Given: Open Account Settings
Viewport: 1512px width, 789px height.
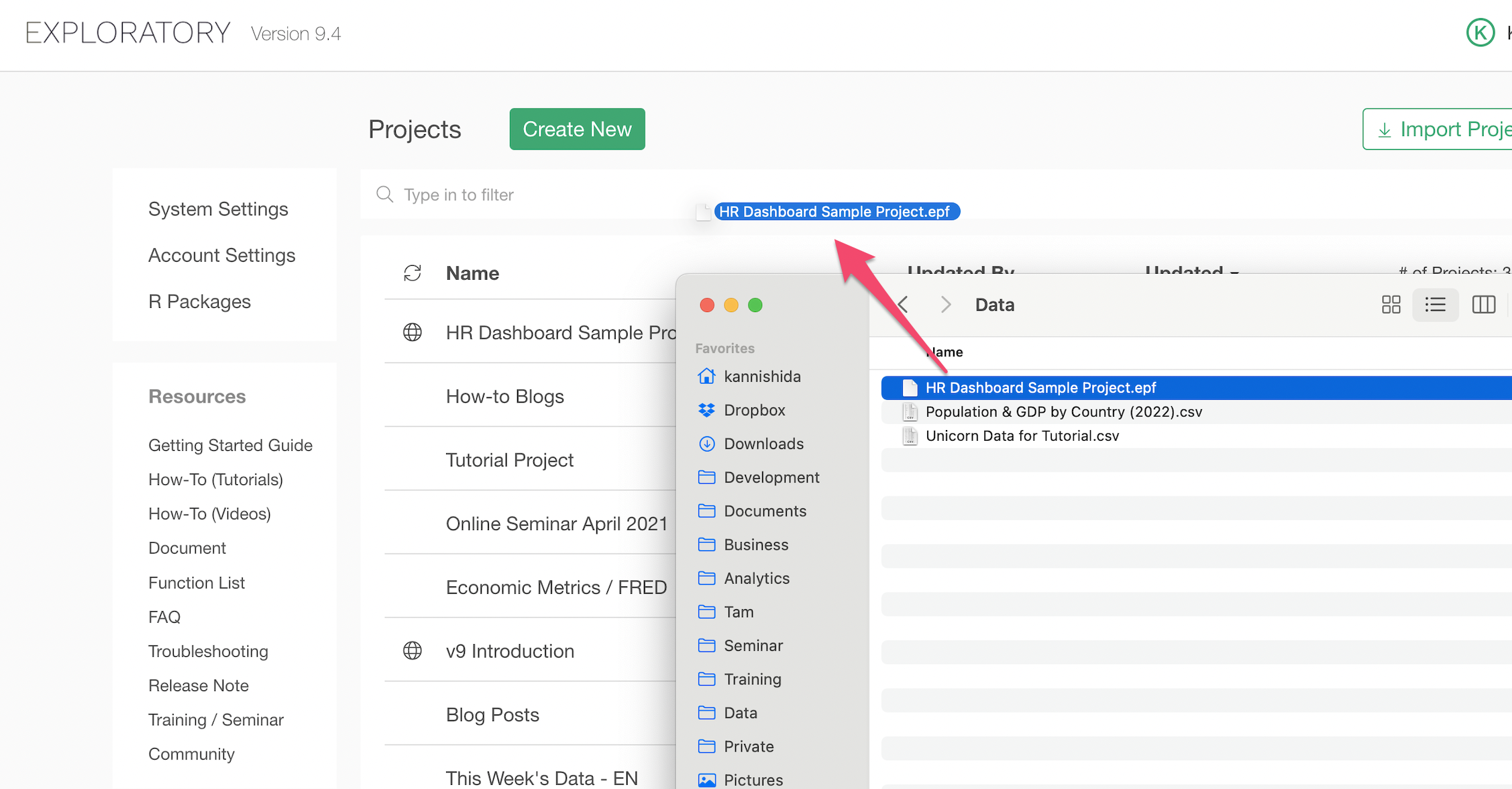Looking at the screenshot, I should point(221,255).
